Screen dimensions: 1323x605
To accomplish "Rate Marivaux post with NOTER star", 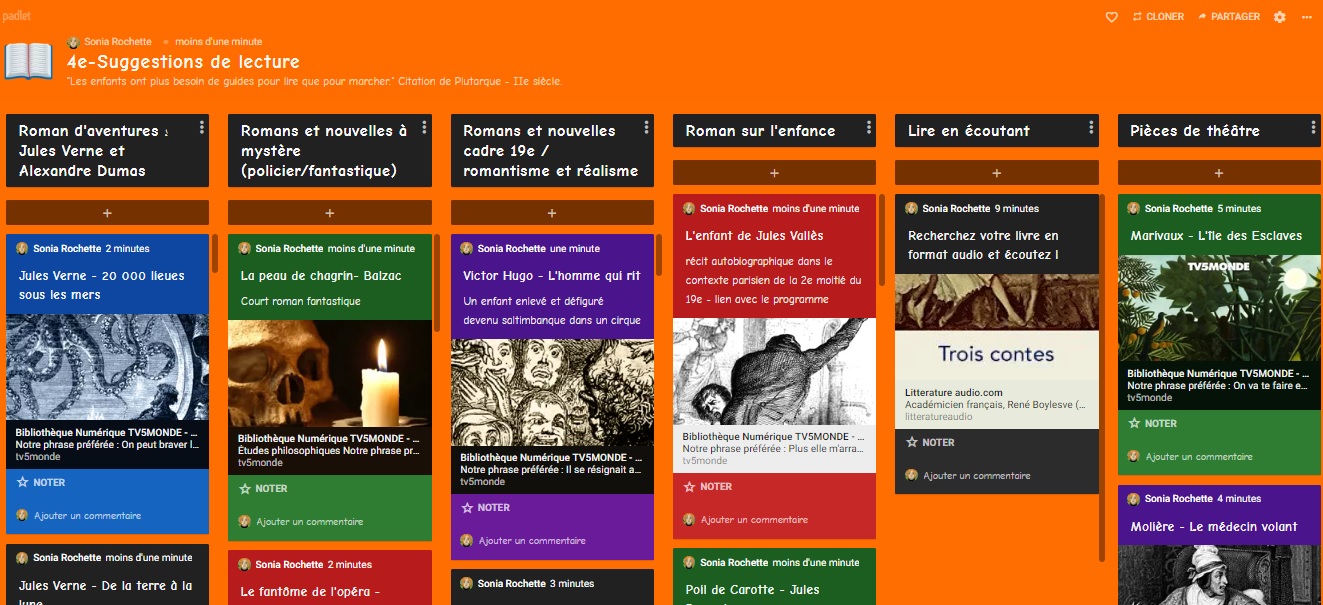I will [x=1152, y=423].
